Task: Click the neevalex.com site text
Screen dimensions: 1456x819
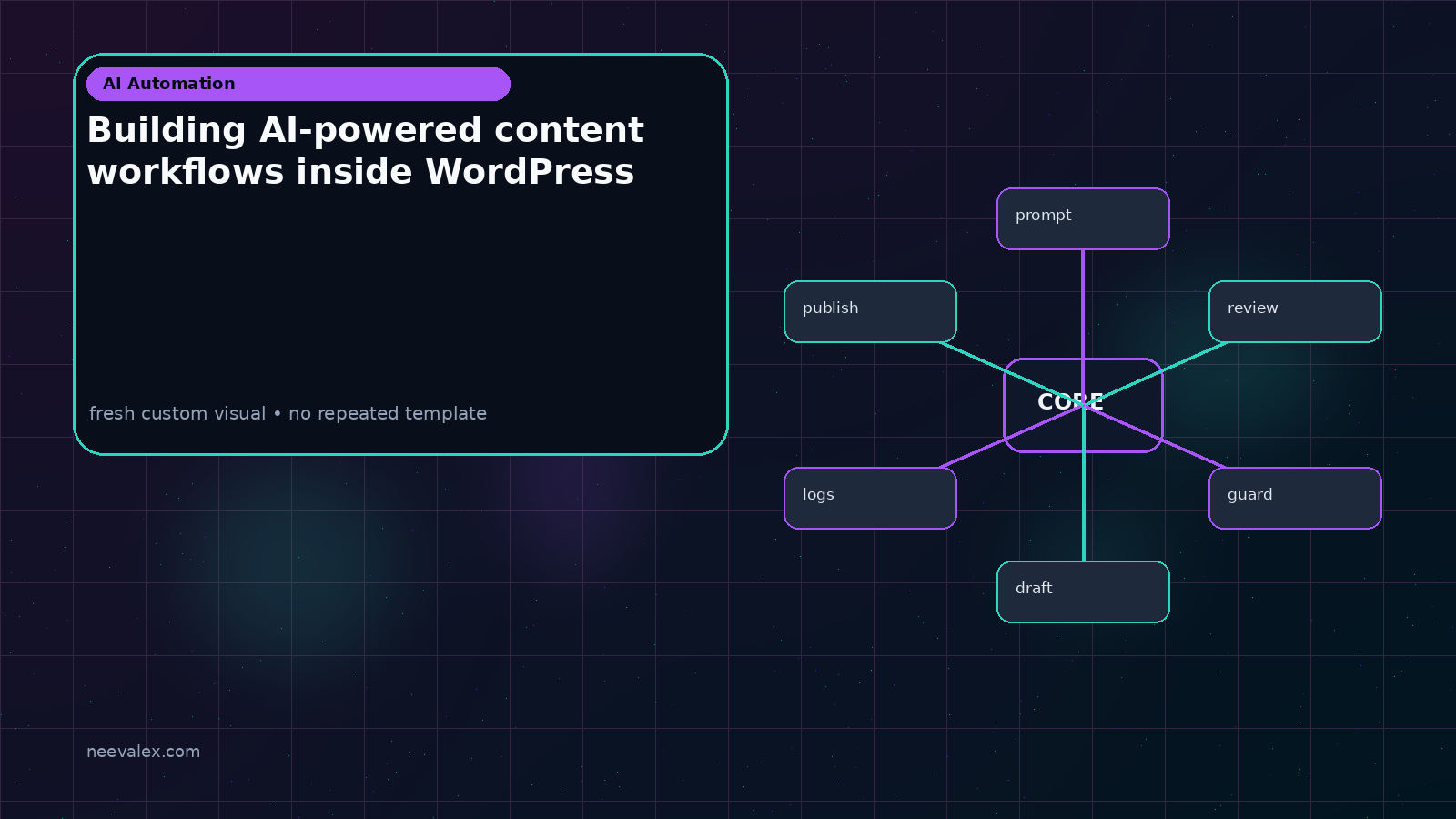Action: coord(143,752)
